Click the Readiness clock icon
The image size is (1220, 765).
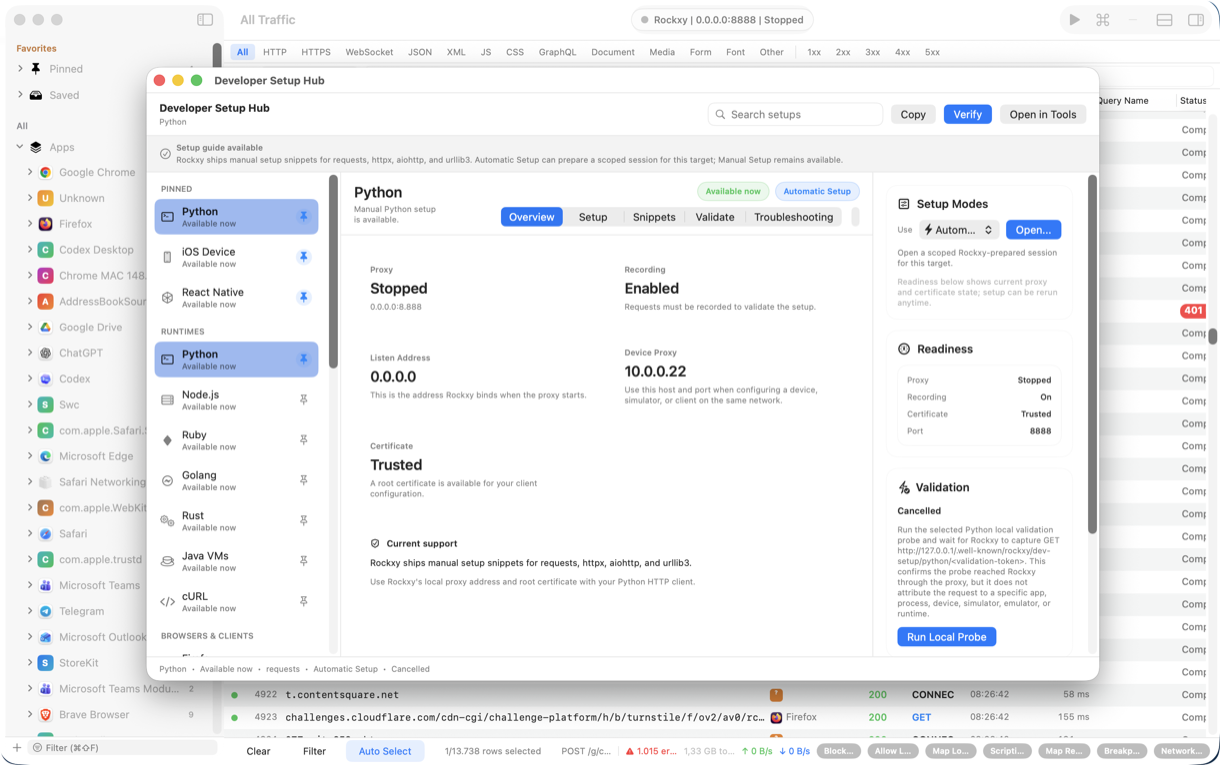(904, 349)
